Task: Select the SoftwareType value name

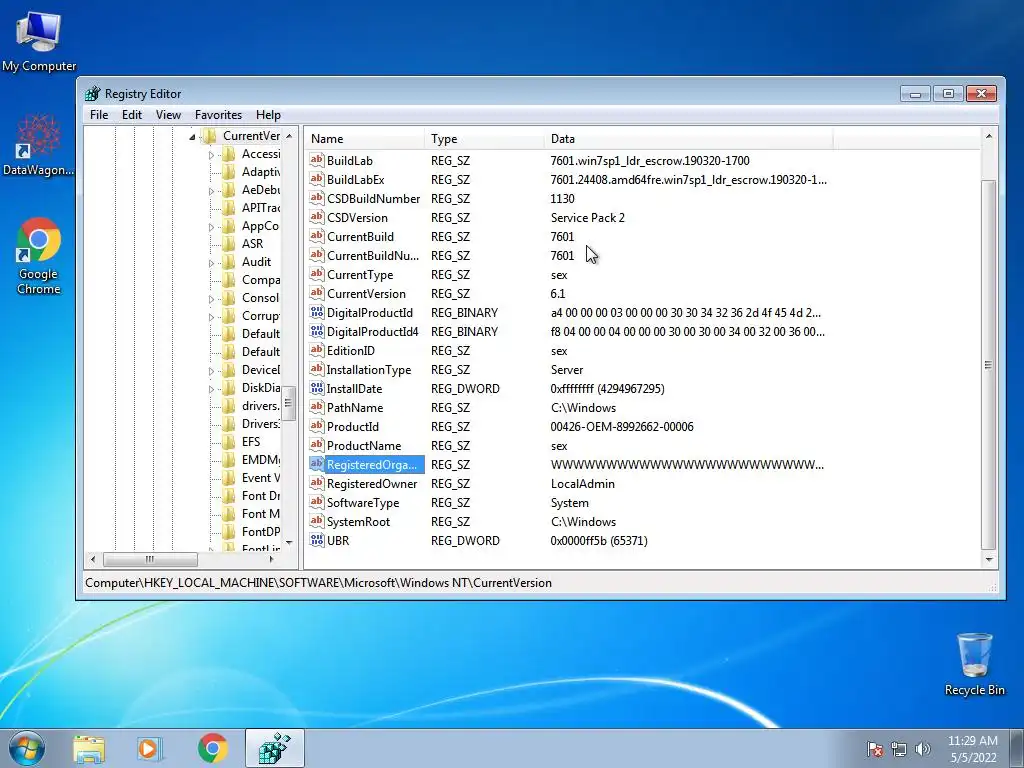Action: pyautogui.click(x=363, y=502)
